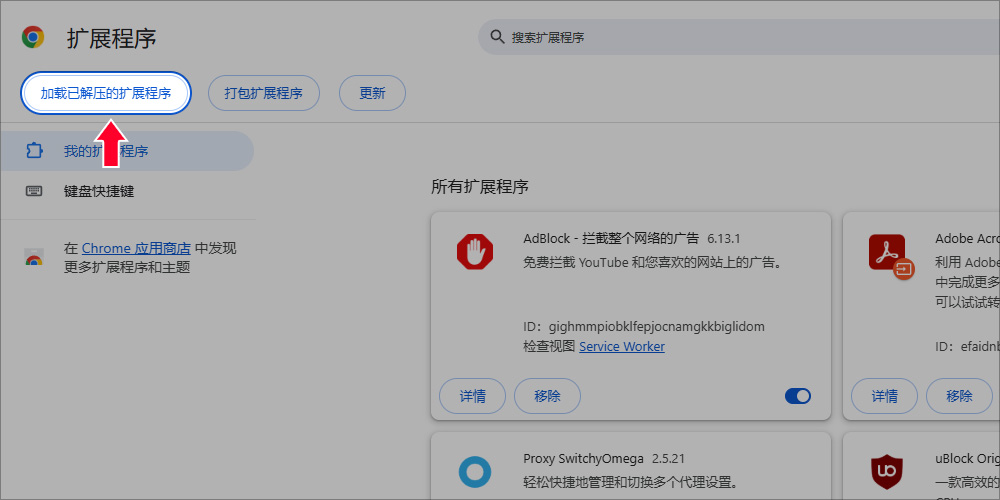
Task: Focus the 搜索扩展程序 search field
Action: [x=739, y=37]
